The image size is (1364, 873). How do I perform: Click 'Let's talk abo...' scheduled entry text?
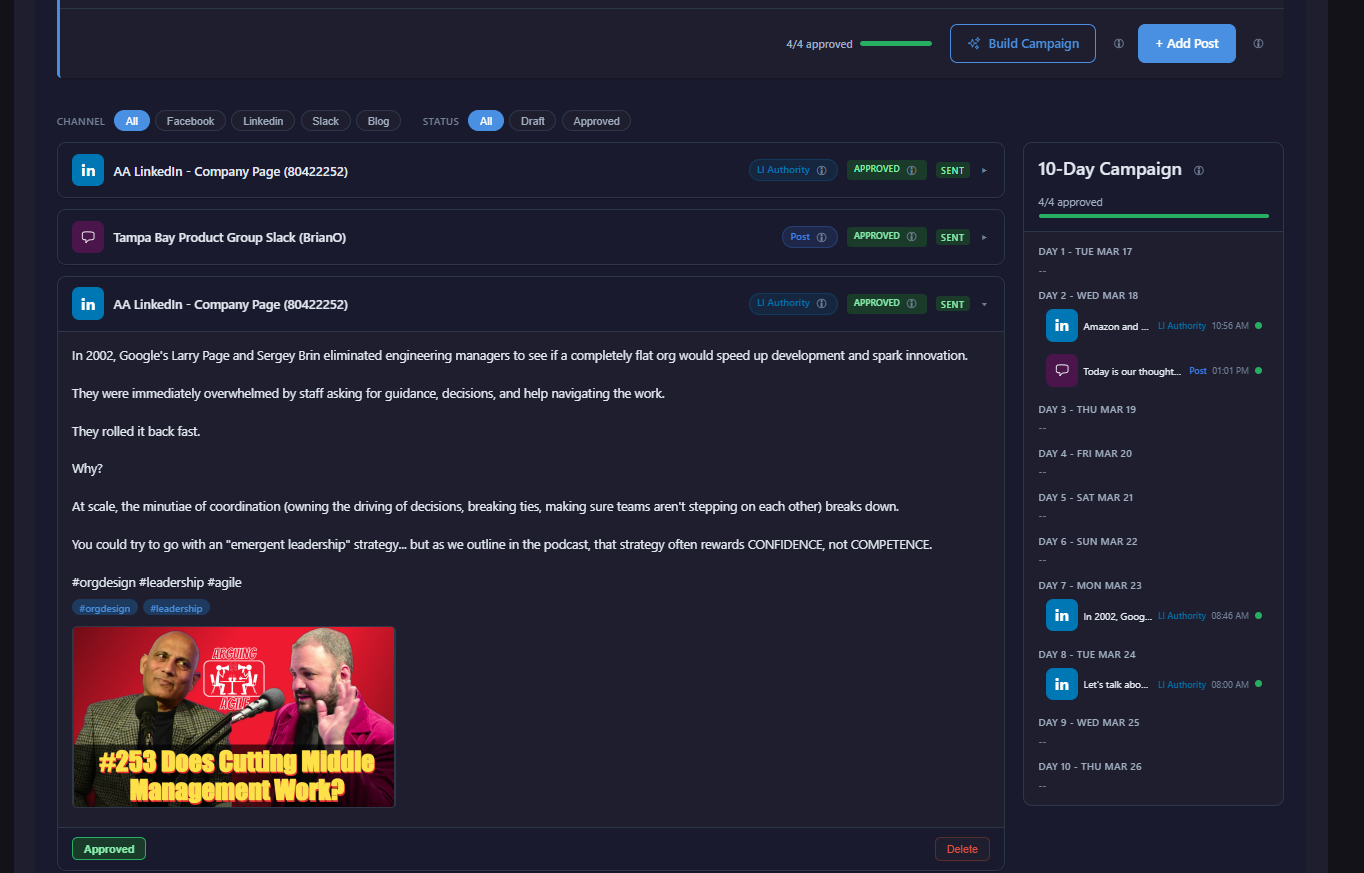tap(1117, 685)
